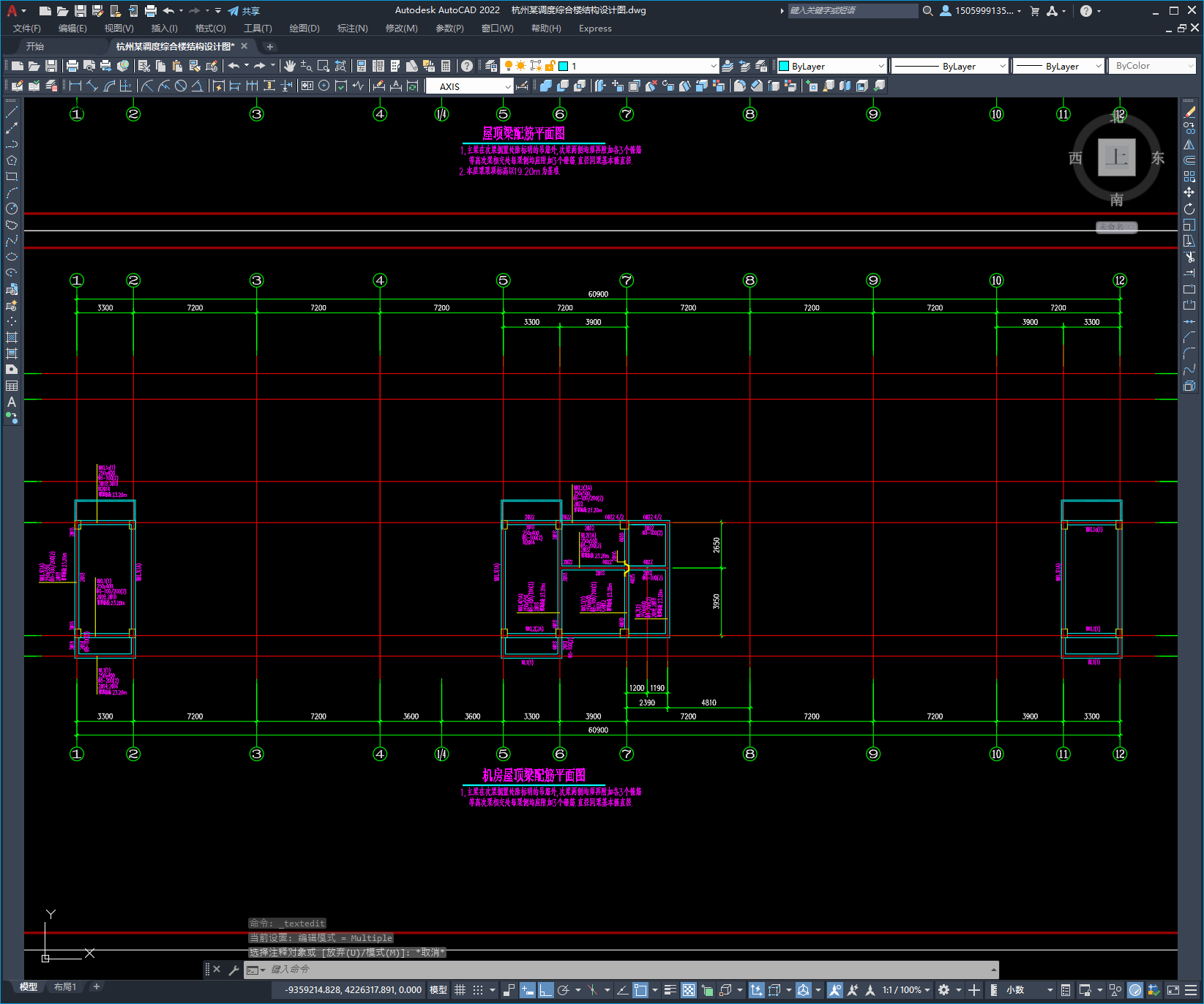Toggle drawing grid display in status bar

click(460, 990)
